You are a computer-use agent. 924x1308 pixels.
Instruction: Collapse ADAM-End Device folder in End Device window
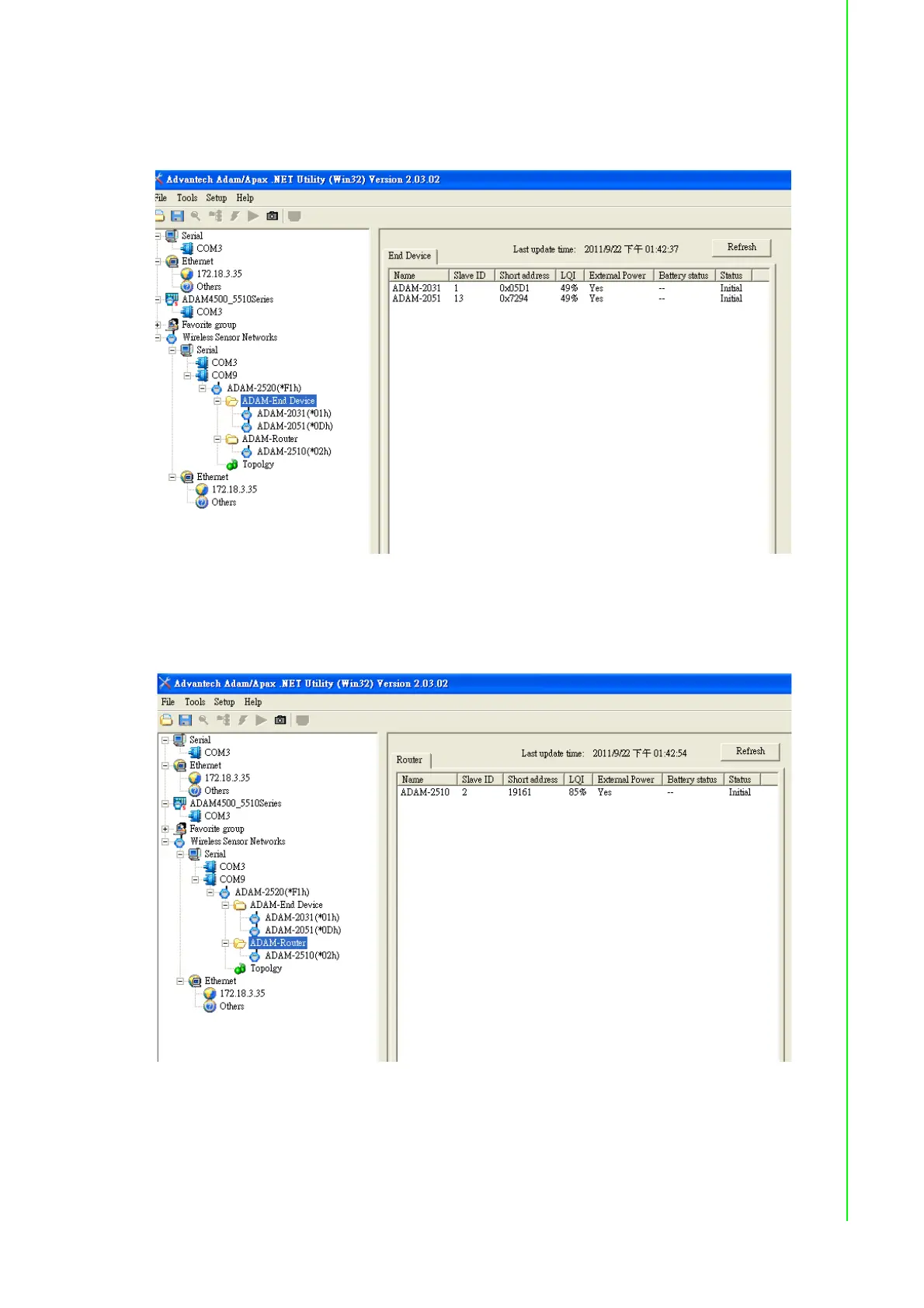(217, 401)
